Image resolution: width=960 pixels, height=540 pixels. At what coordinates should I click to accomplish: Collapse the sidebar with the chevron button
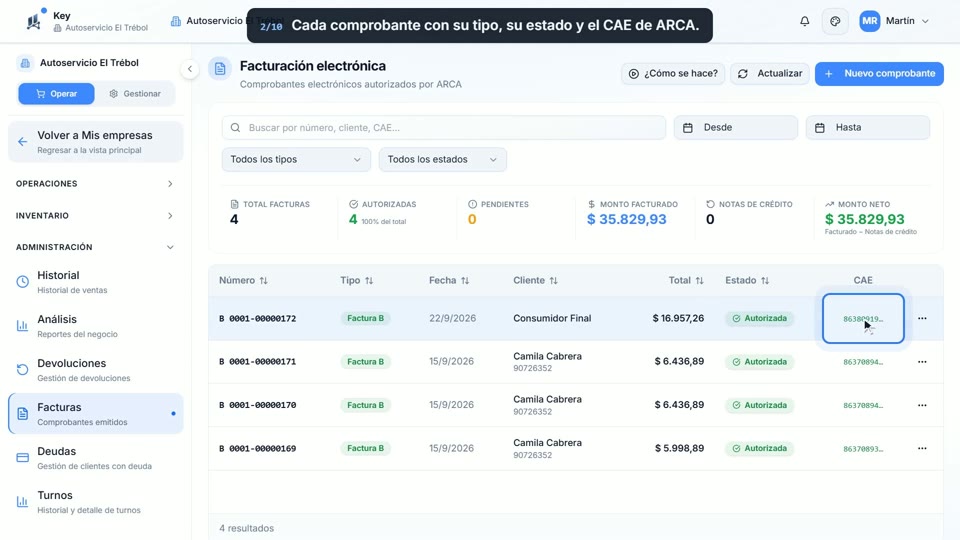coord(190,69)
